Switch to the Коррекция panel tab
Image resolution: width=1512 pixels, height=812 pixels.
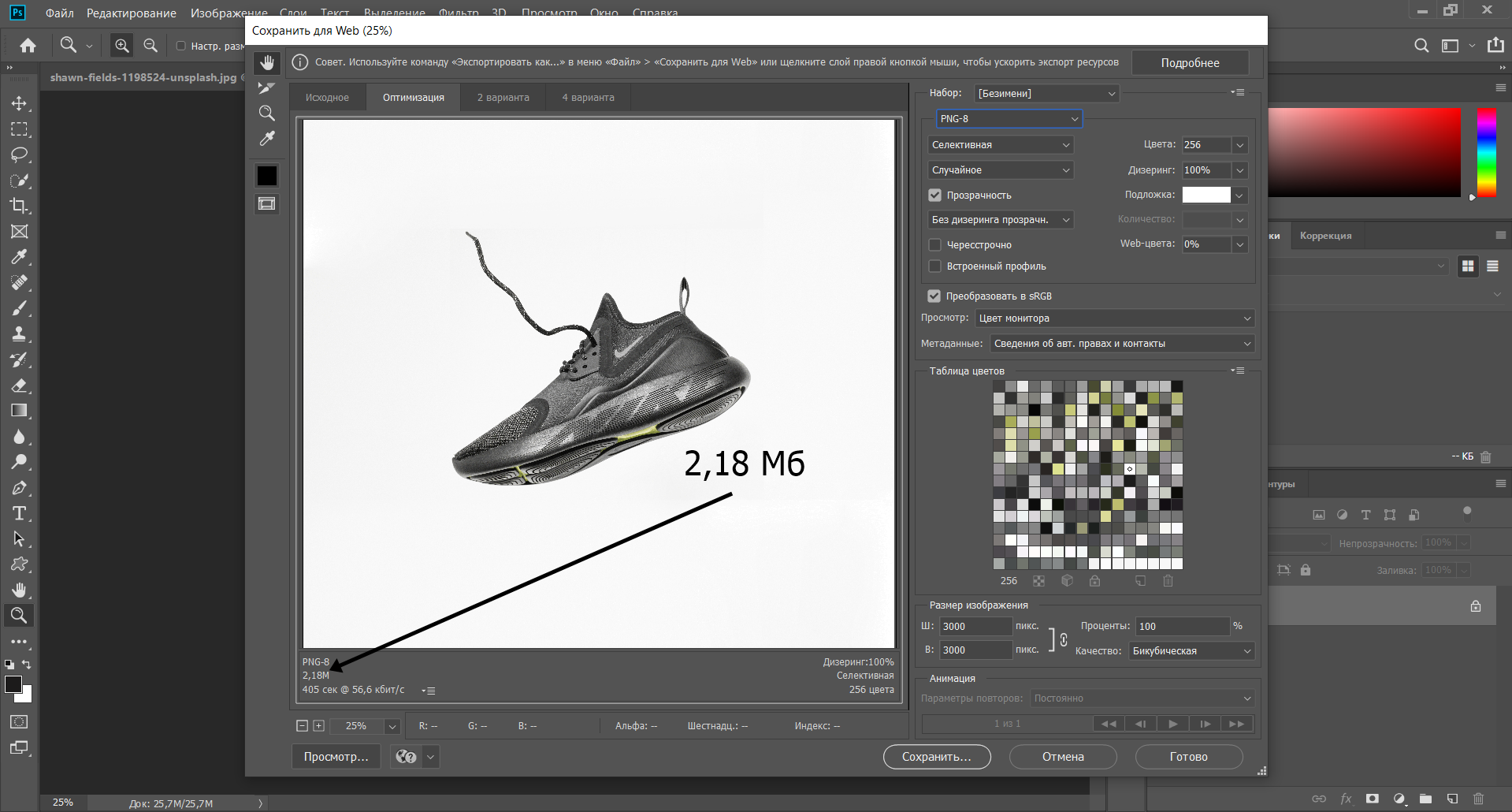click(x=1325, y=236)
